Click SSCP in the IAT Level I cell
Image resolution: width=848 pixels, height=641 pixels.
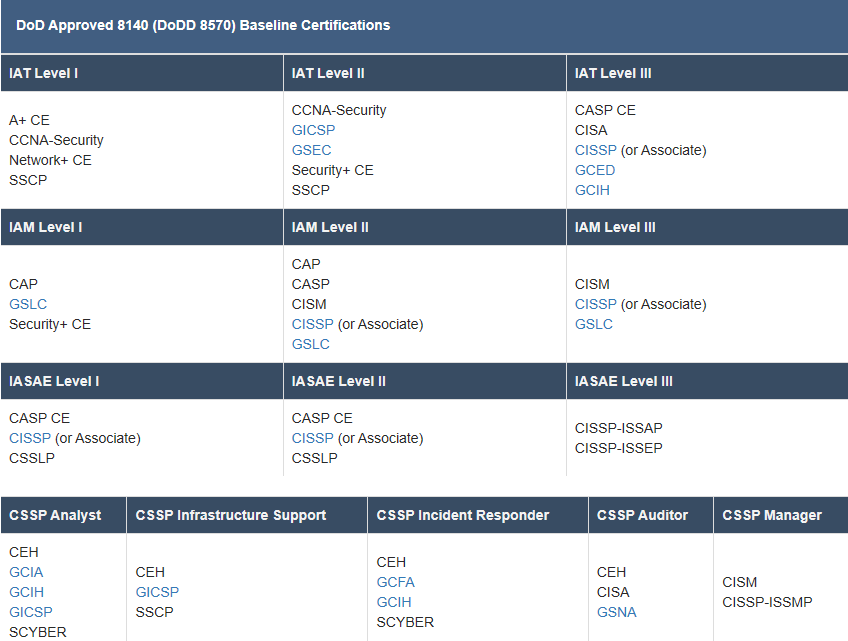coord(28,180)
